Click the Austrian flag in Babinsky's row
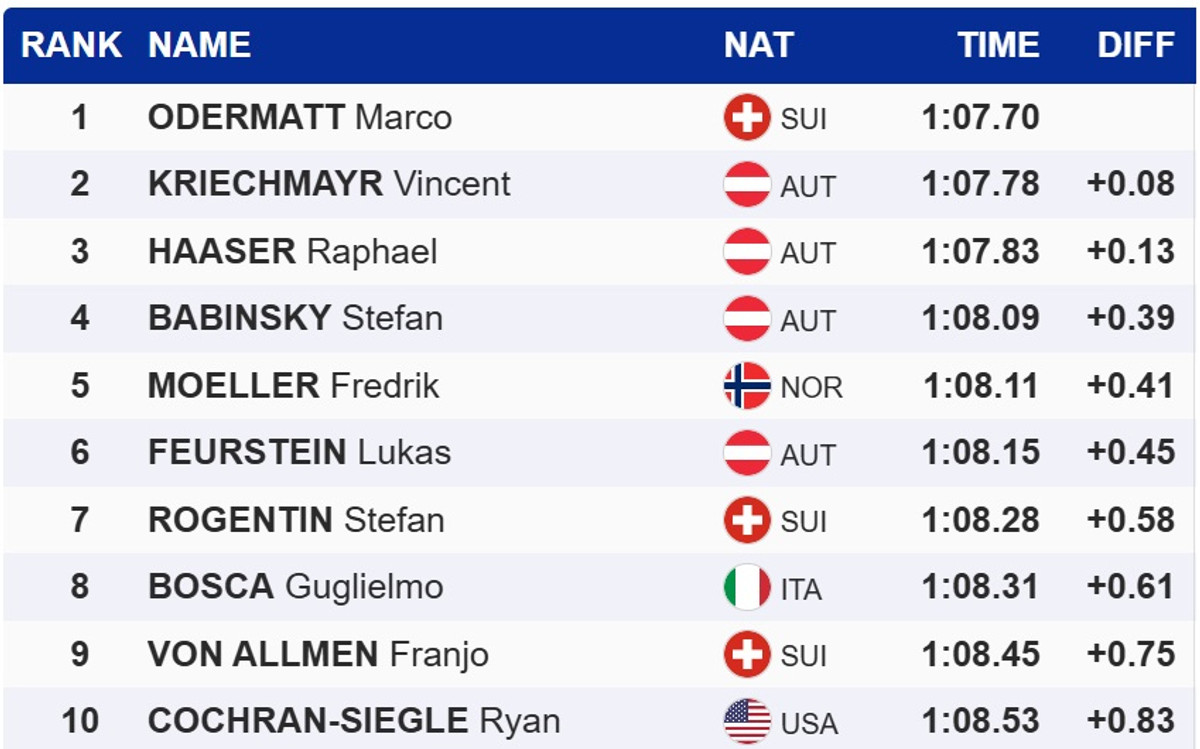The width and height of the screenshot is (1200, 749). 747,319
